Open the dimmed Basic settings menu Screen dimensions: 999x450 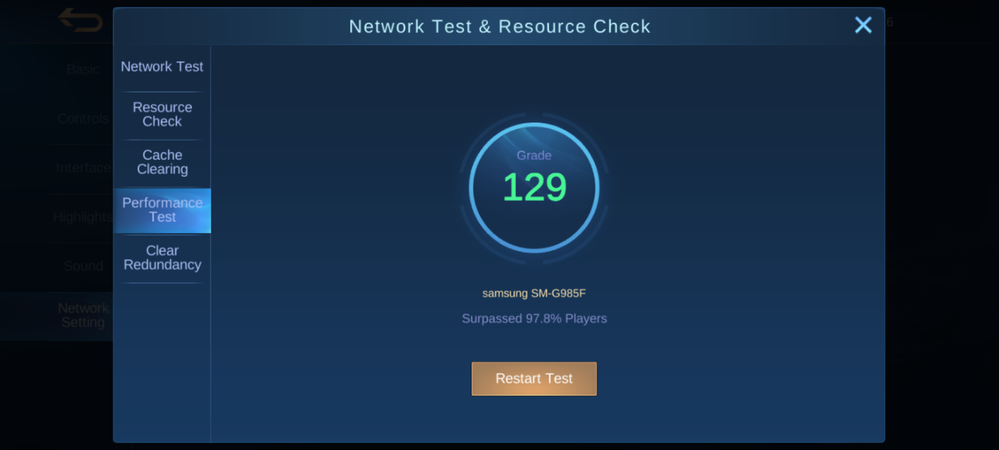[x=83, y=69]
